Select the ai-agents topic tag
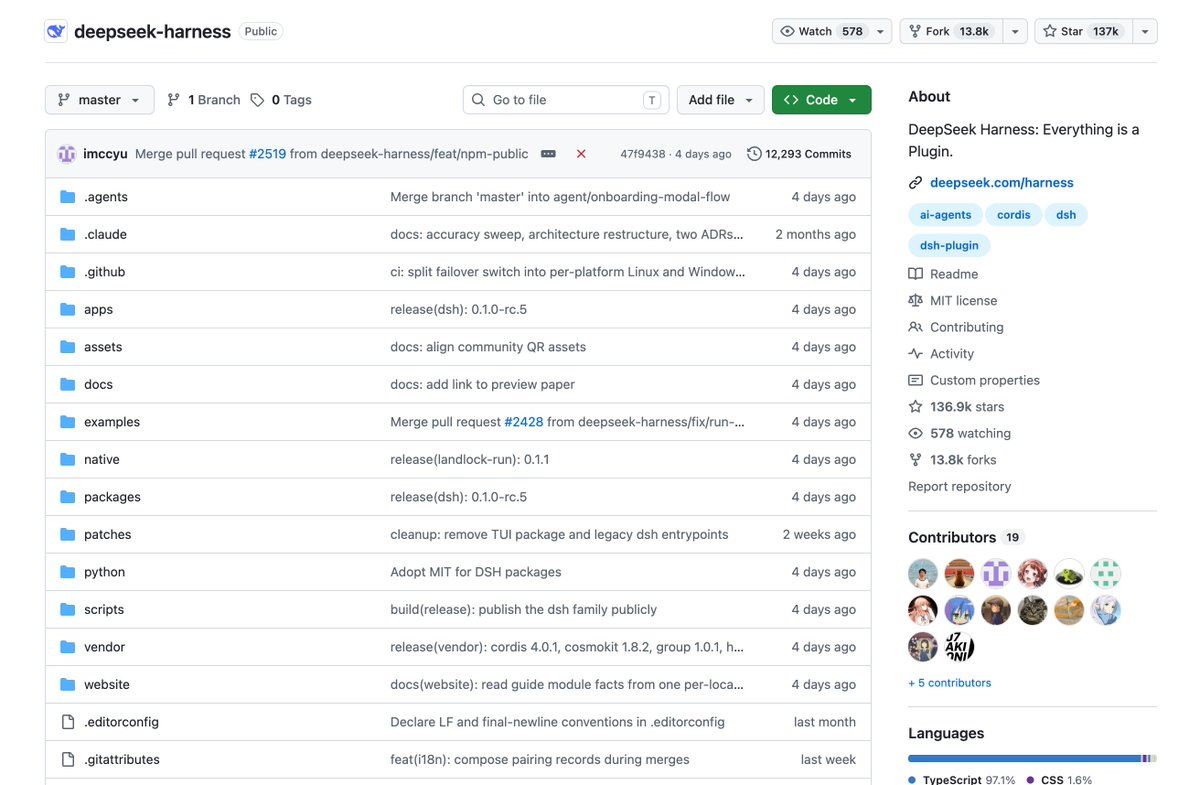The width and height of the screenshot is (1200, 785). click(945, 215)
